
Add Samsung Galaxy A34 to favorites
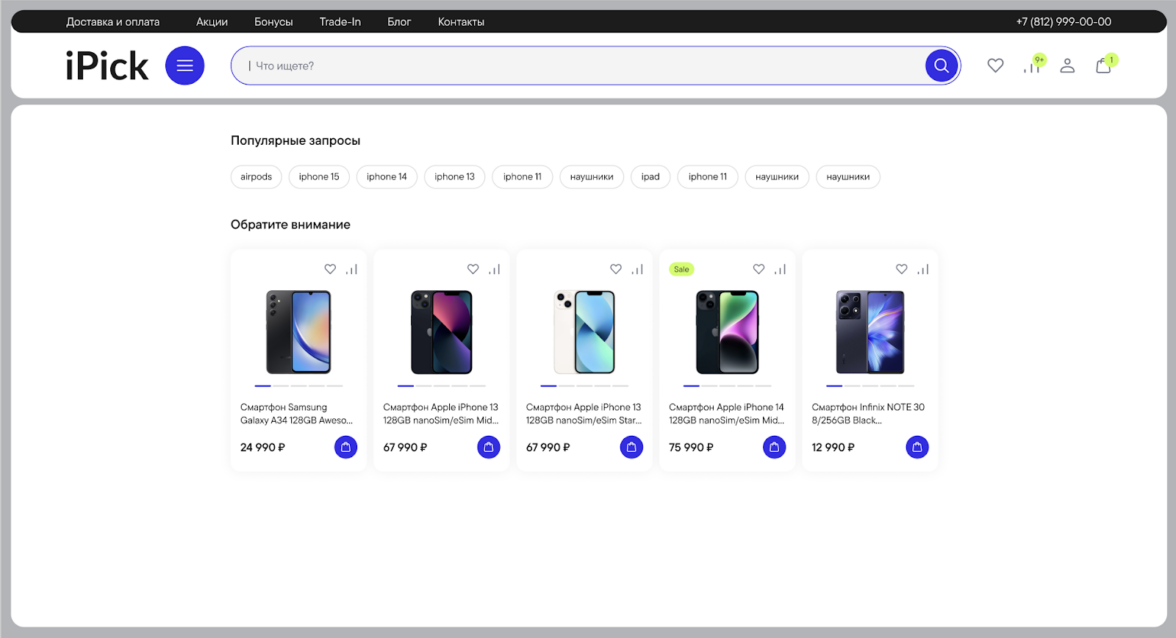330,269
